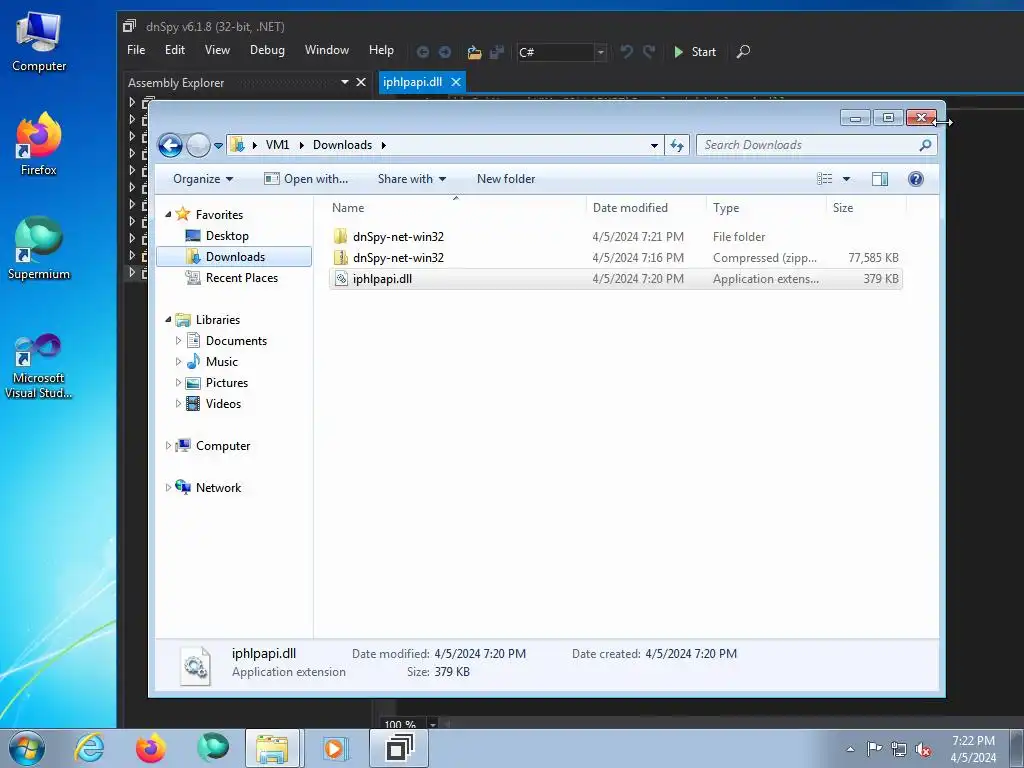Viewport: 1024px width, 768px height.
Task: Click dnSpy Search magnifier icon
Action: point(743,52)
